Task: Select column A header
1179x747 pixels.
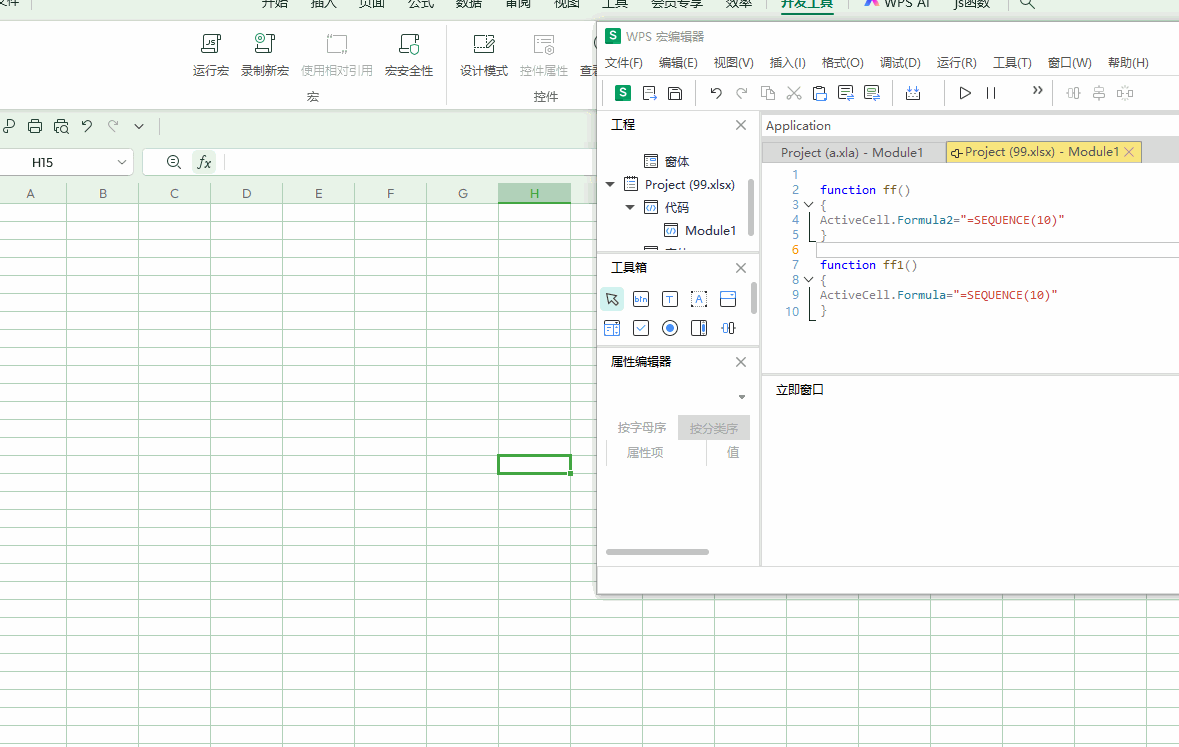Action: (31, 193)
